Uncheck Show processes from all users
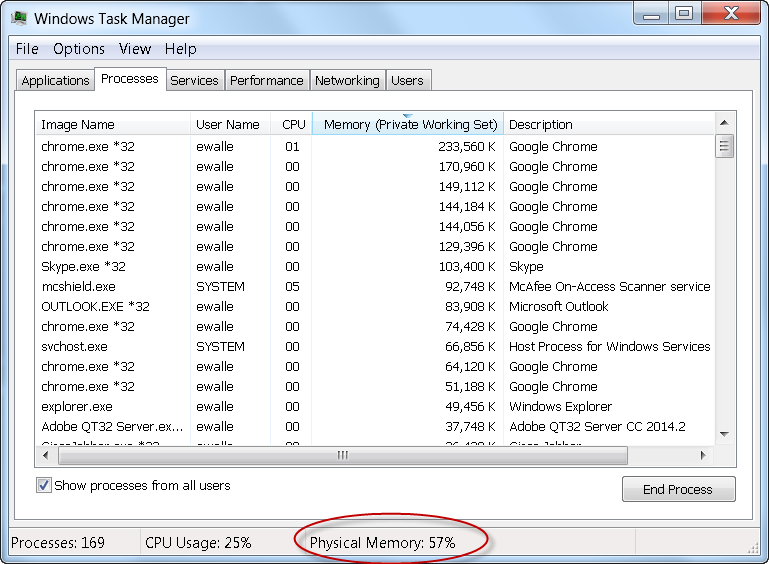 [x=44, y=486]
